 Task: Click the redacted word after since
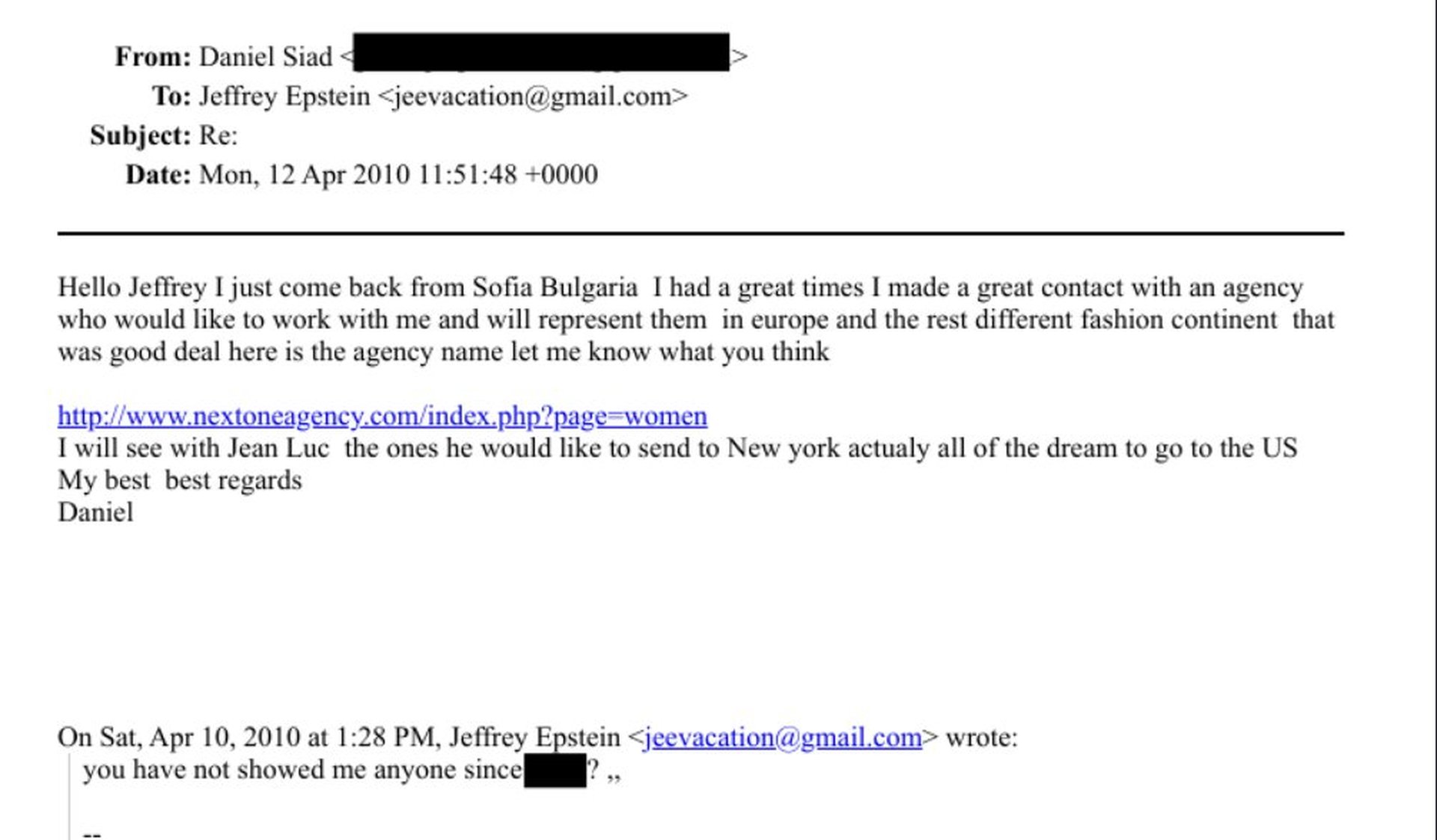pyautogui.click(x=555, y=770)
